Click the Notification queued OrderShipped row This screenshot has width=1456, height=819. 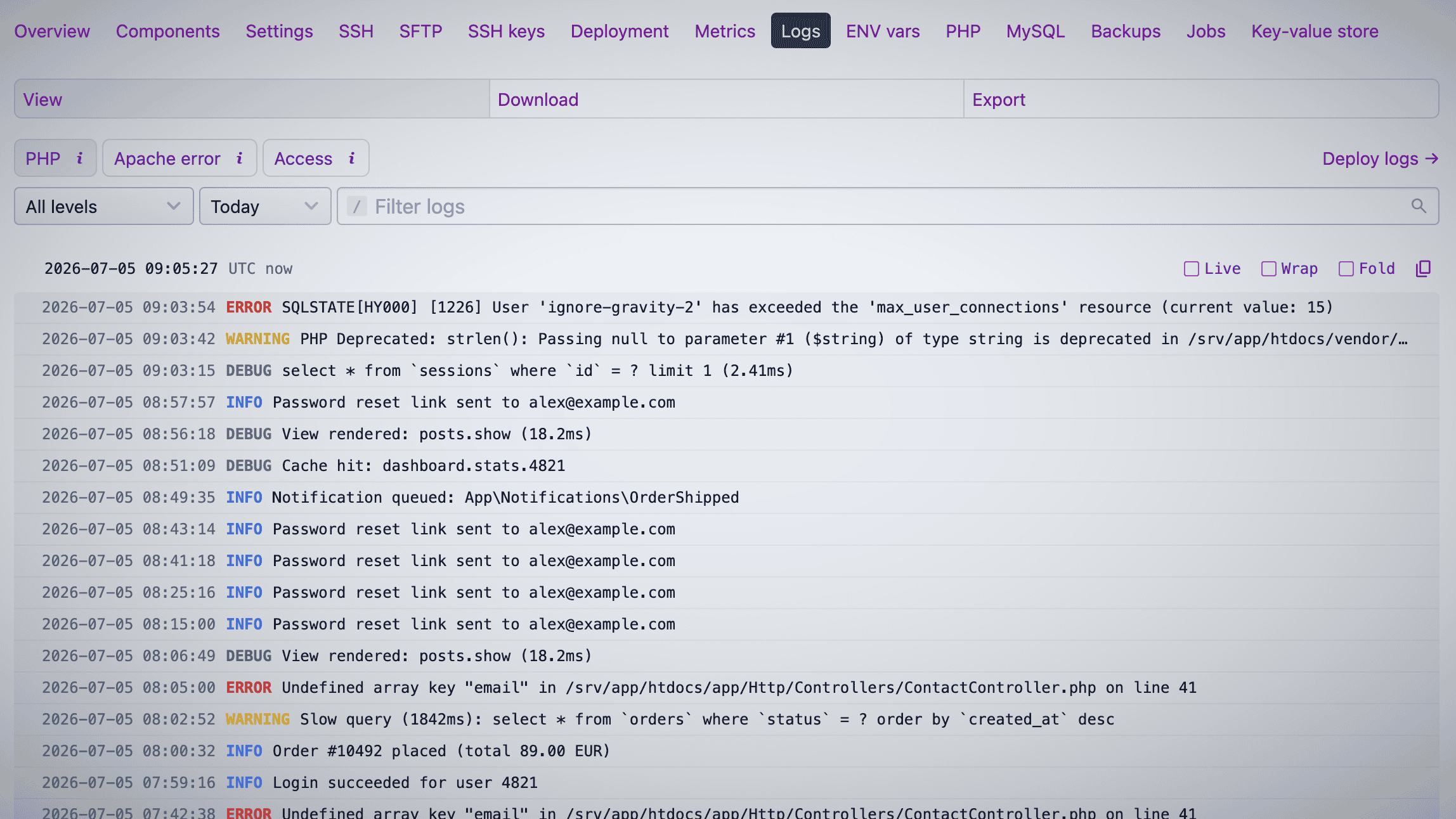[x=727, y=498]
